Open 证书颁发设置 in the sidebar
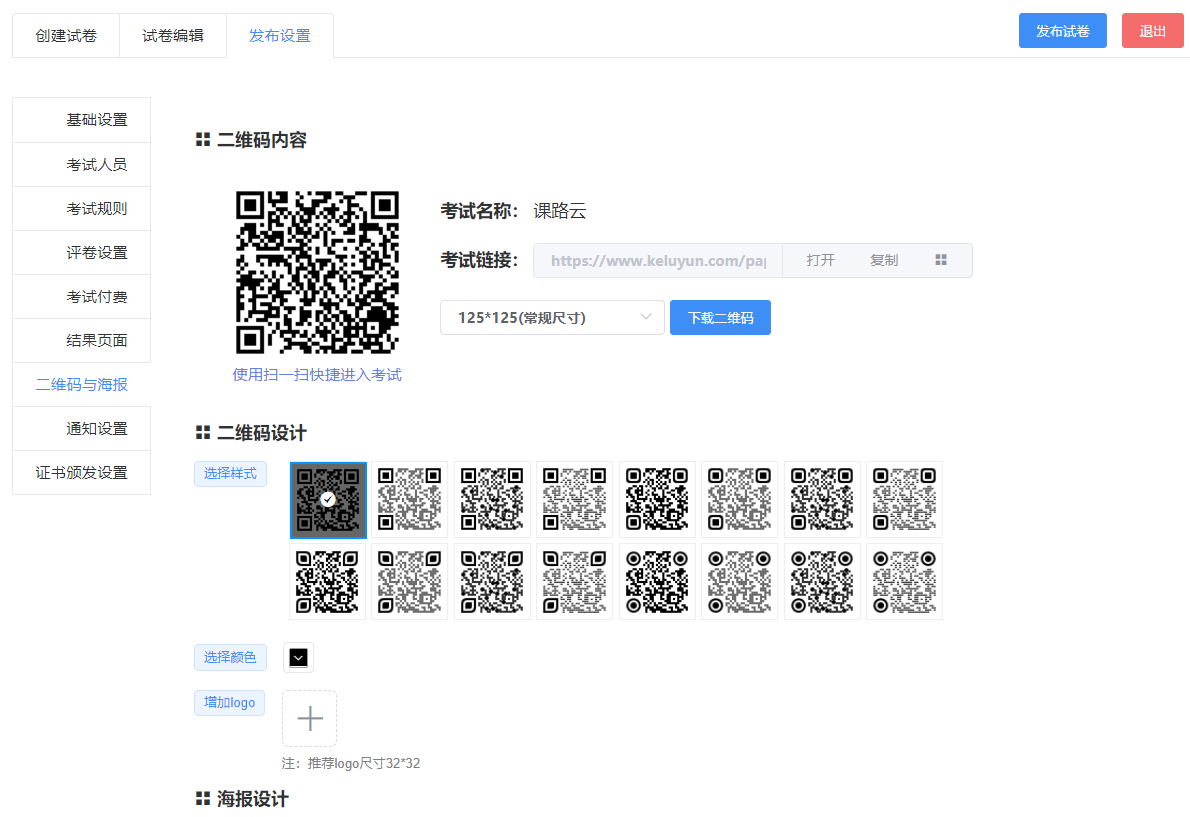The height and width of the screenshot is (817, 1190). (x=82, y=473)
